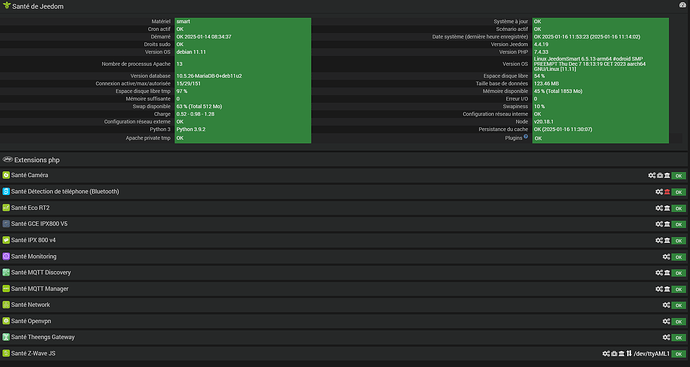Click the red building icon on Bluetooth detection row
The width and height of the screenshot is (690, 367).
(667, 192)
